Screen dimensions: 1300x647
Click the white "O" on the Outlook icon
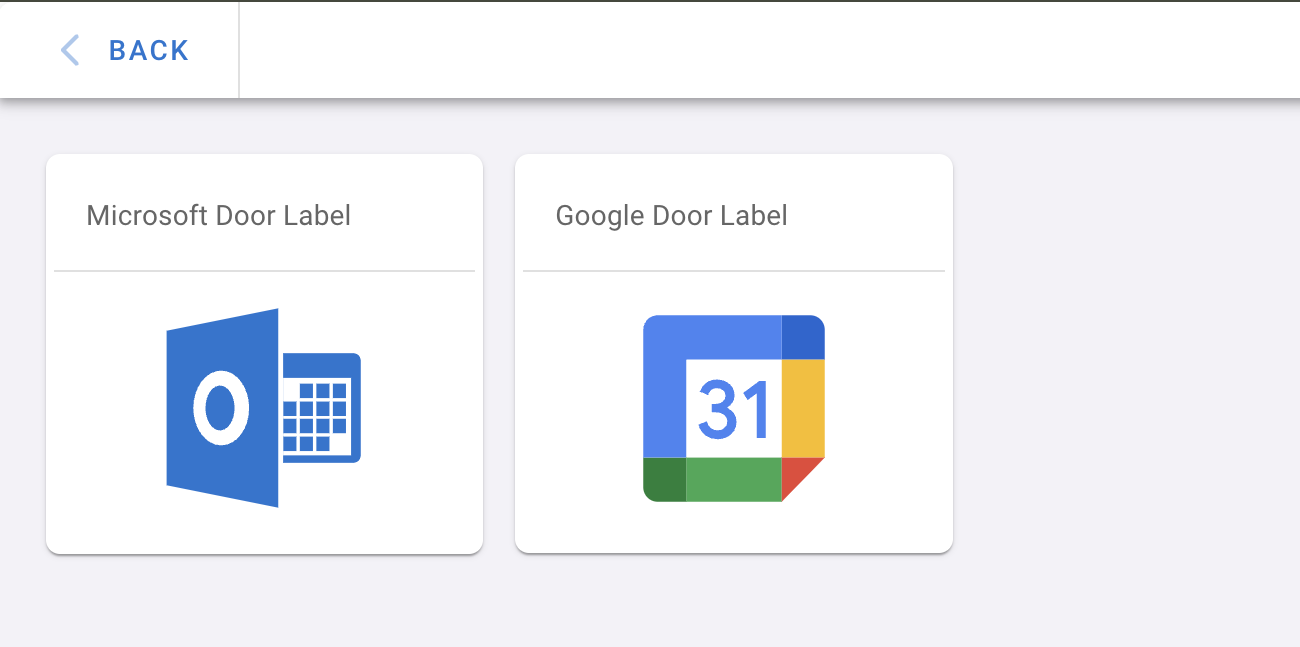[220, 408]
